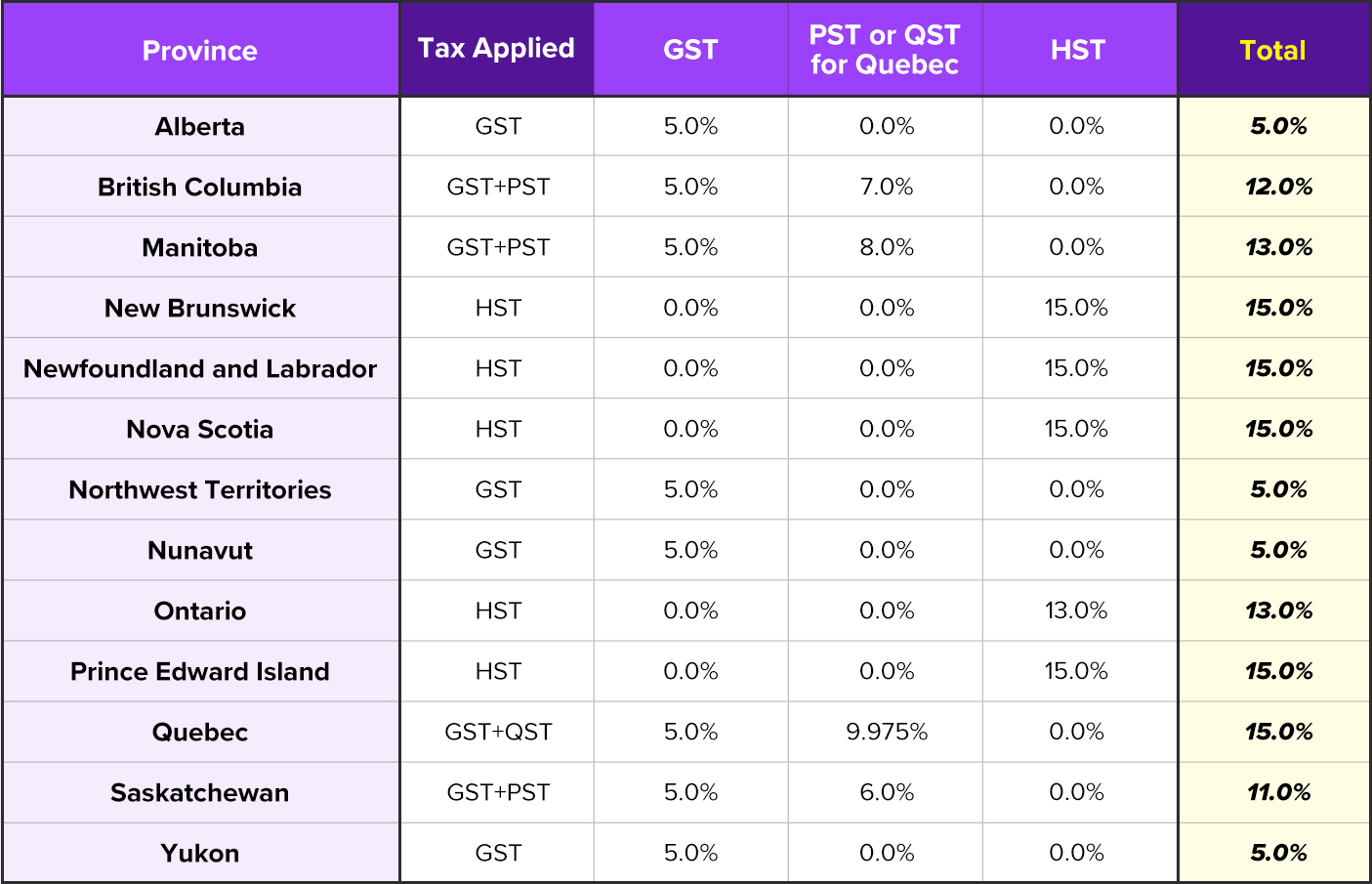Select Quebec's 9.975% QST cell
Image resolution: width=1372 pixels, height=884 pixels.
[x=887, y=733]
